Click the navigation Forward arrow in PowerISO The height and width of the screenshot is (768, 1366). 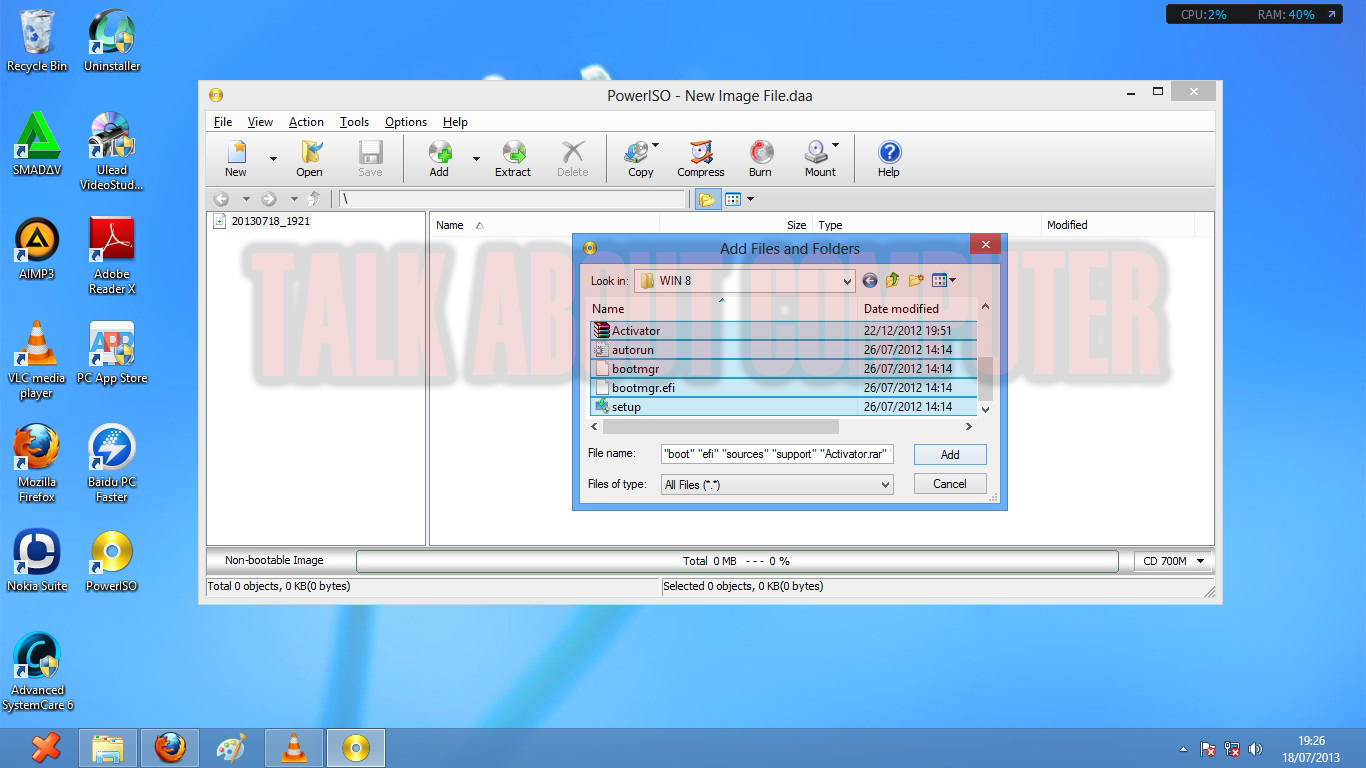(268, 199)
